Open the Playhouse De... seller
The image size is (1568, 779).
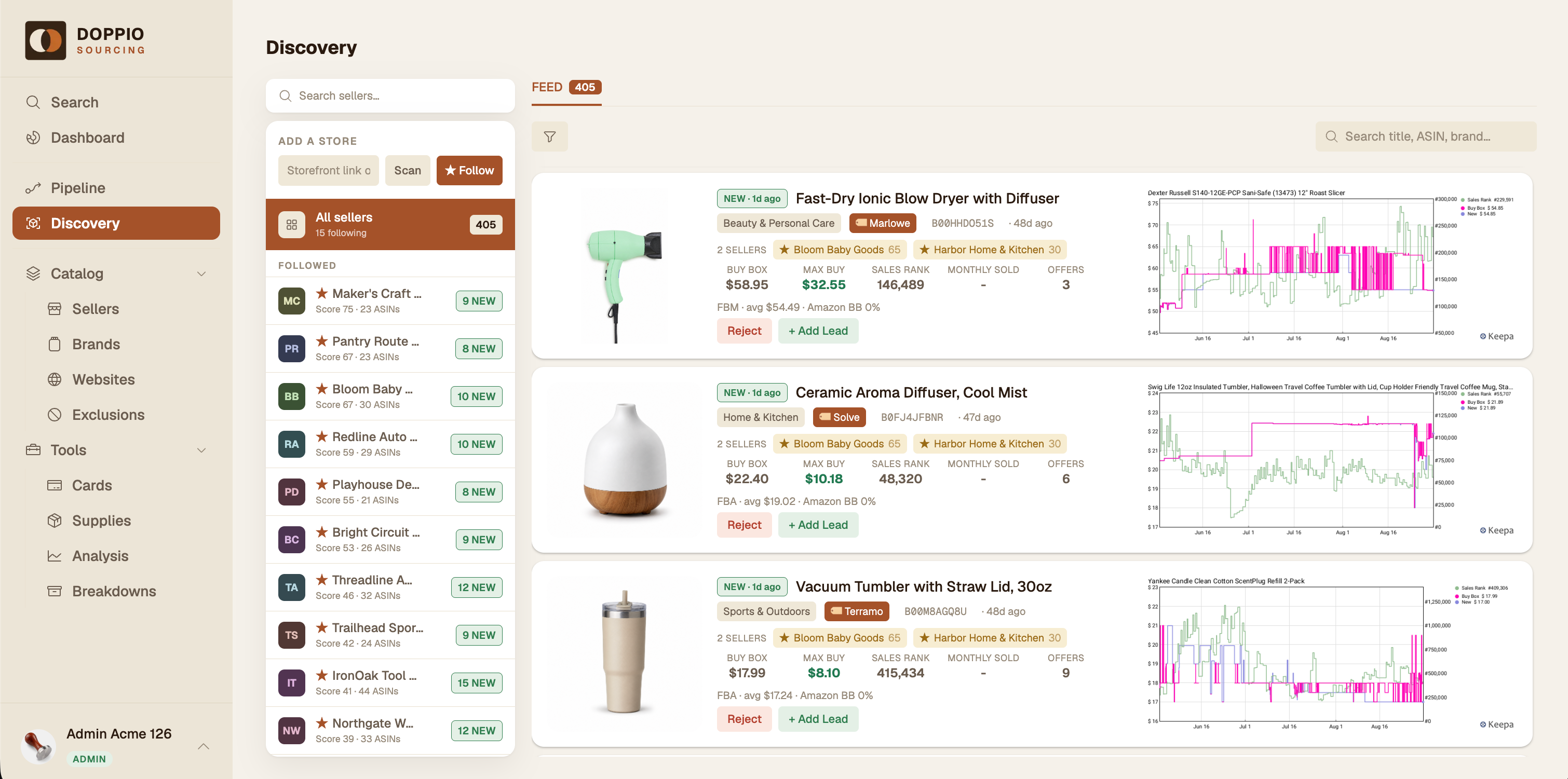pyautogui.click(x=390, y=493)
